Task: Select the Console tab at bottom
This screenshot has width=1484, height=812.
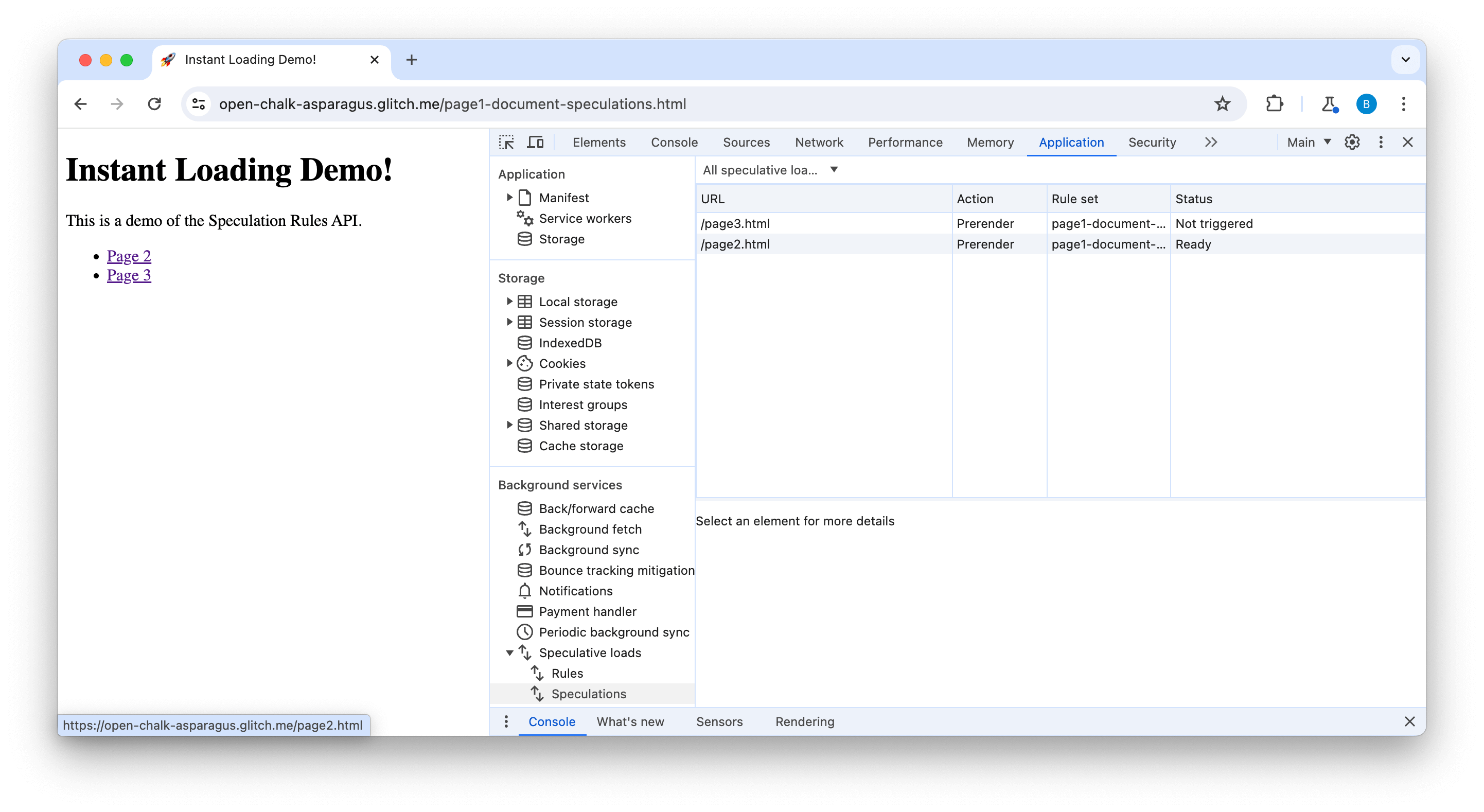Action: pyautogui.click(x=552, y=721)
